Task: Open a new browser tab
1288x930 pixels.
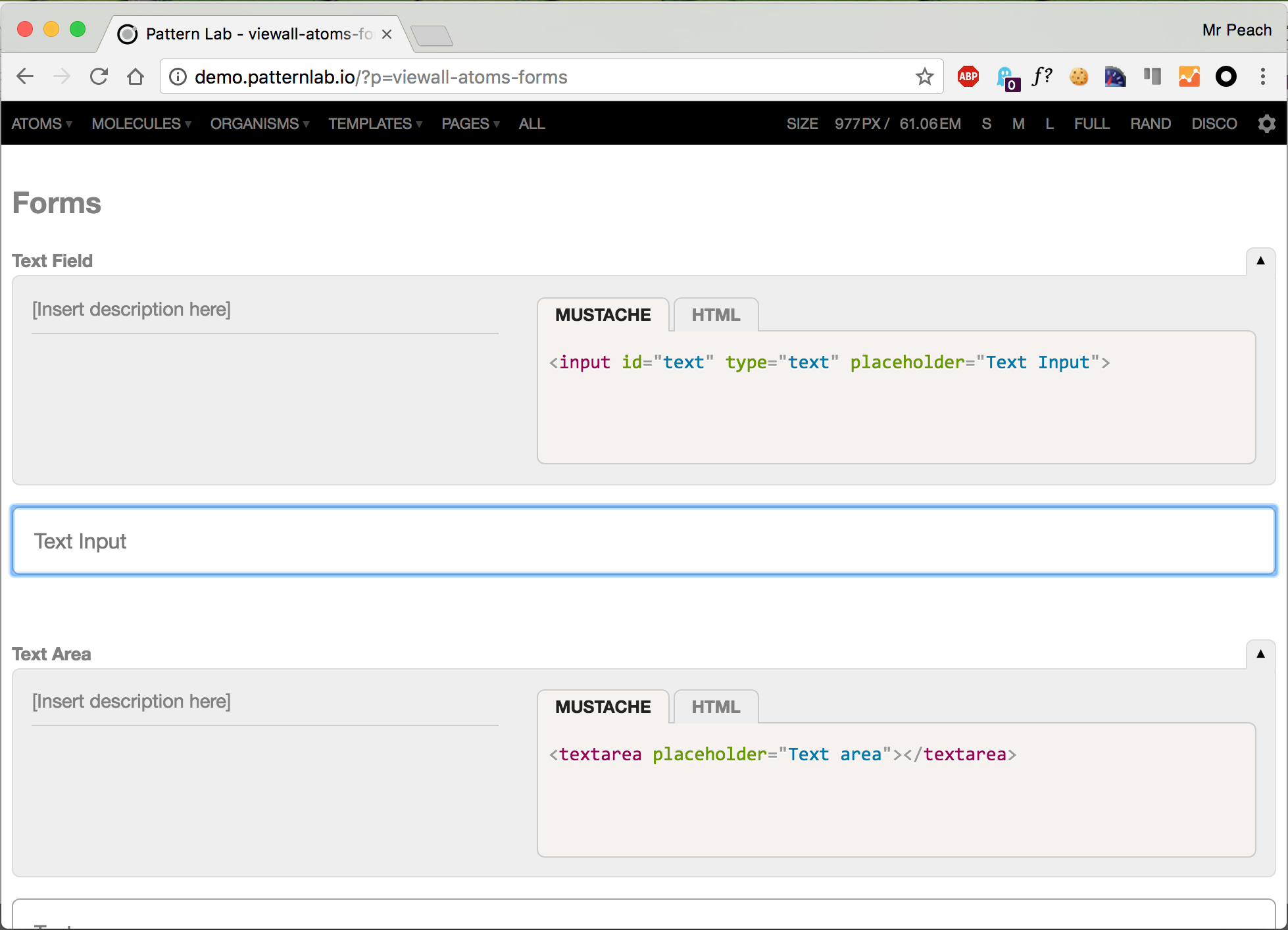Action: pos(432,36)
